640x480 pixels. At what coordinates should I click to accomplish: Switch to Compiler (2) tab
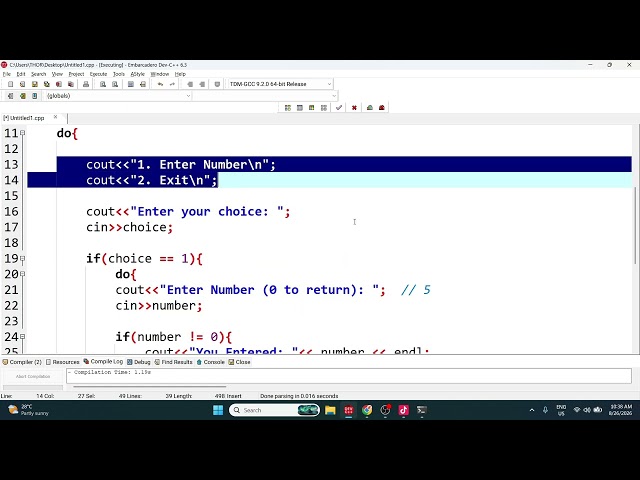(x=22, y=362)
